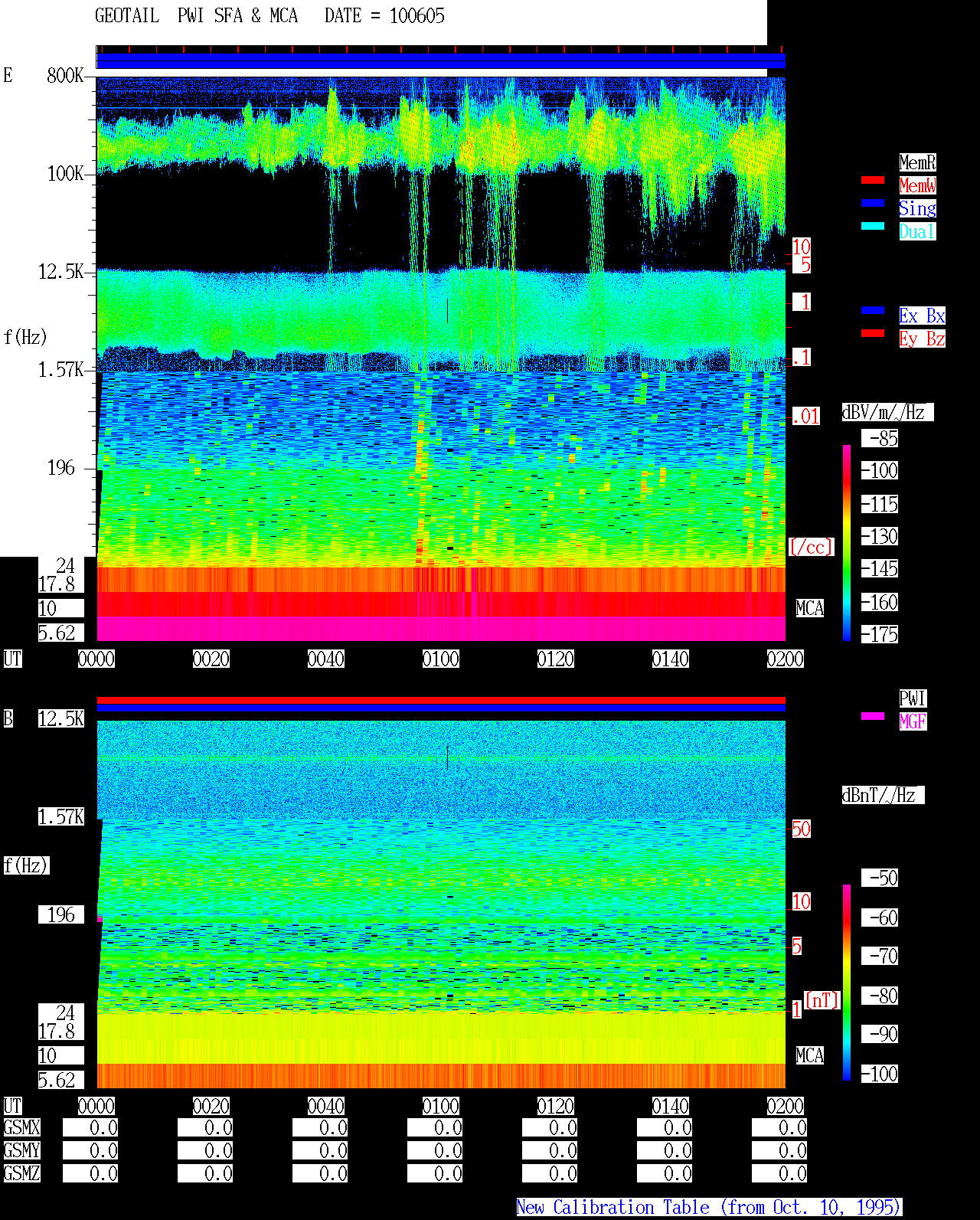Click the [nT] unit label
980x1220 pixels.
tap(822, 1000)
